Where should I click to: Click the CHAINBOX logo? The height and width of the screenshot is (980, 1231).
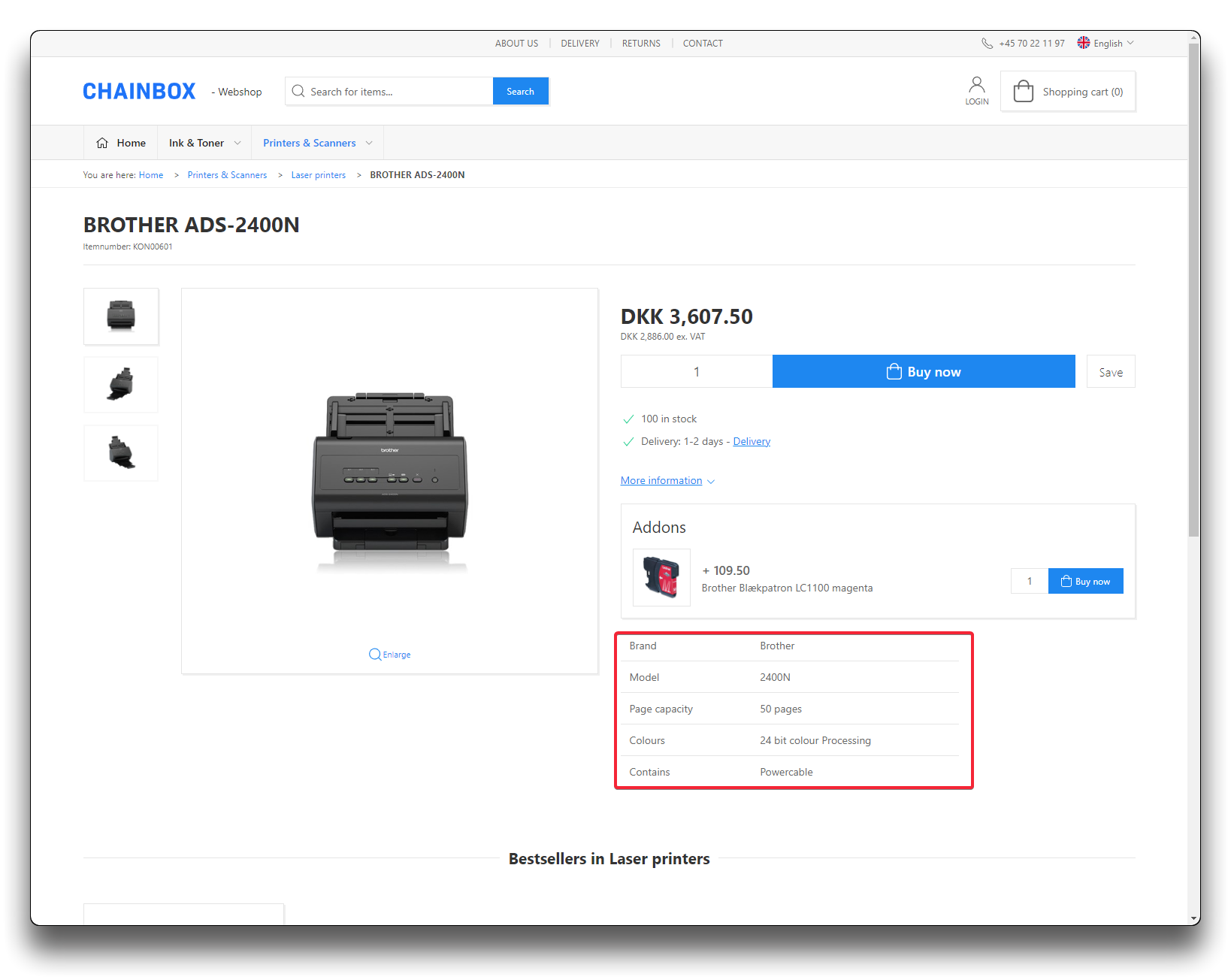point(139,92)
